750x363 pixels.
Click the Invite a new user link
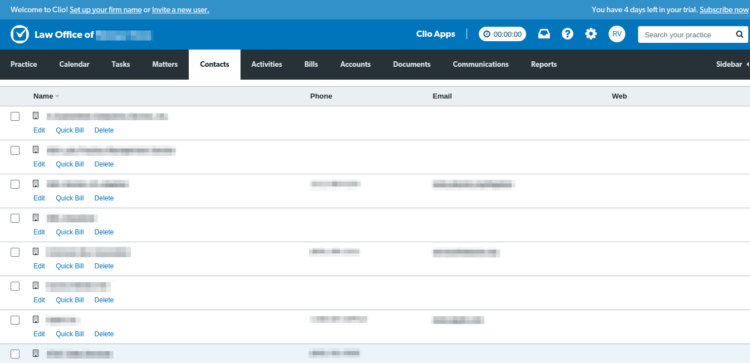[x=180, y=10]
